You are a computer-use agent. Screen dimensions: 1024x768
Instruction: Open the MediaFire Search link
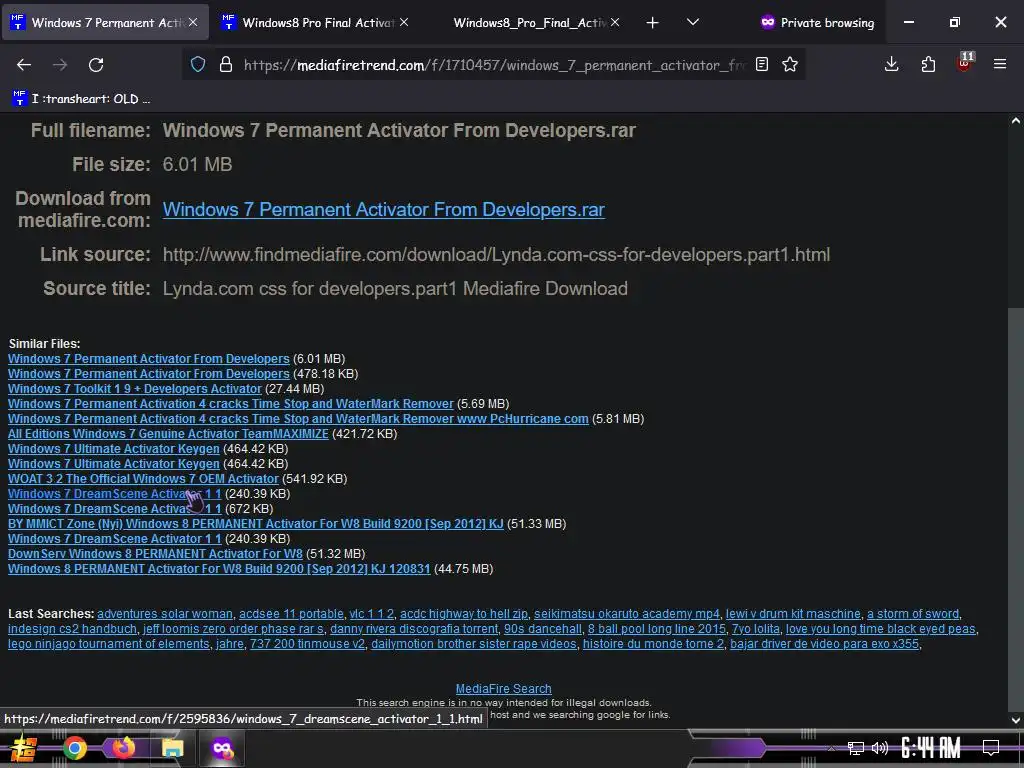[504, 688]
